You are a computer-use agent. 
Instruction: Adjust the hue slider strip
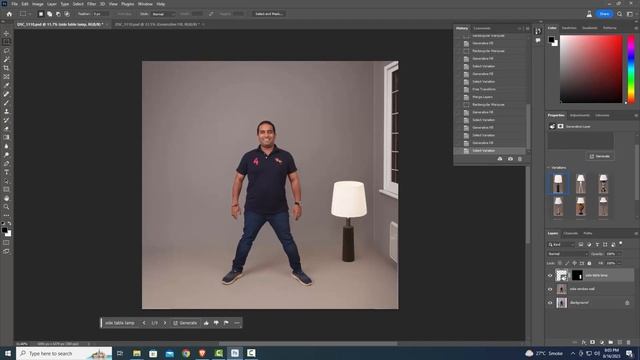point(631,69)
